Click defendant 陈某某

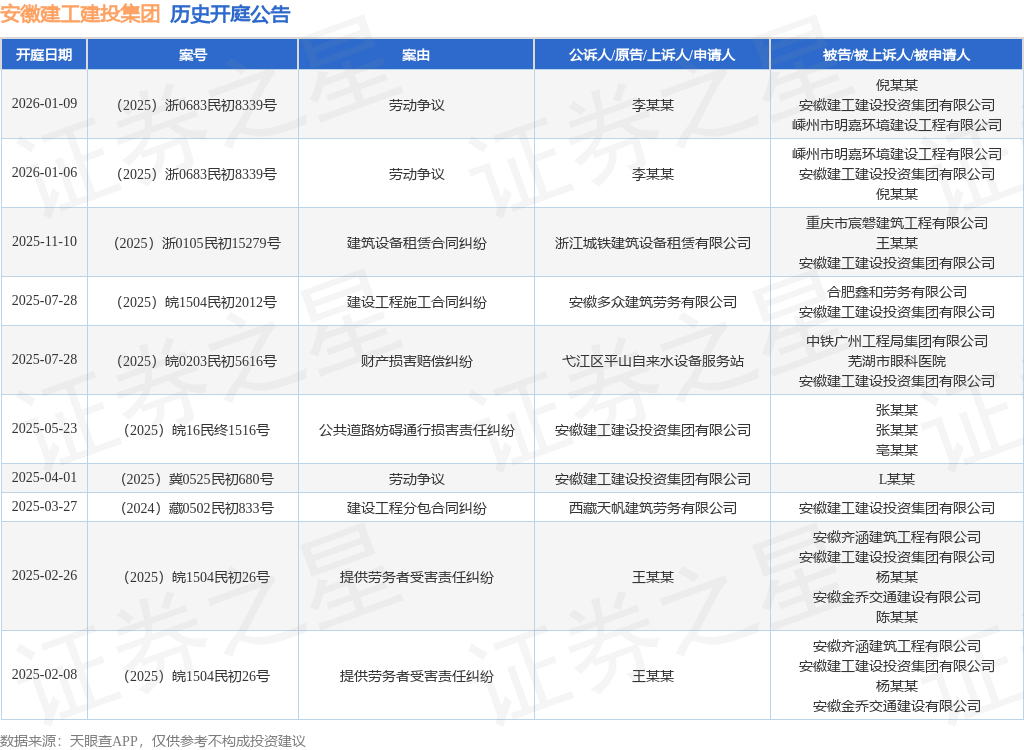(x=897, y=617)
